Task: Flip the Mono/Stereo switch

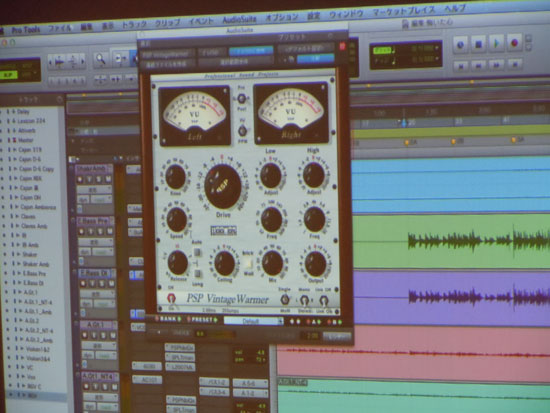Action: (x=304, y=300)
